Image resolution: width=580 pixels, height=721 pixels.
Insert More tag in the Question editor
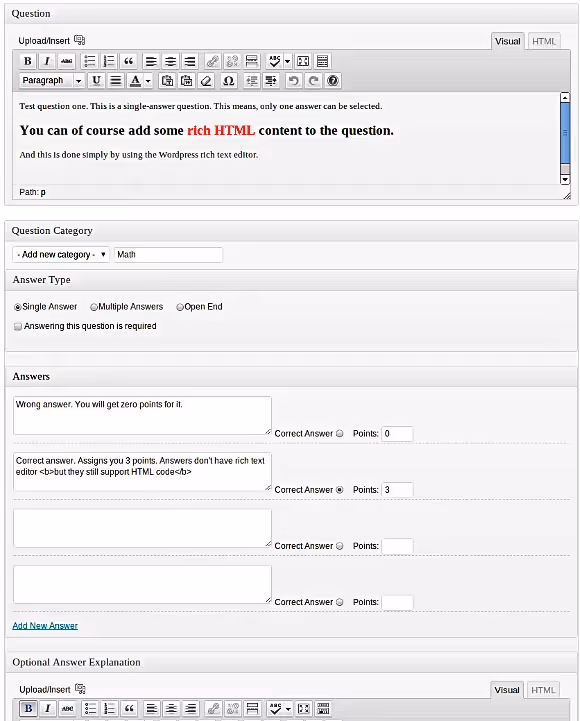252,61
